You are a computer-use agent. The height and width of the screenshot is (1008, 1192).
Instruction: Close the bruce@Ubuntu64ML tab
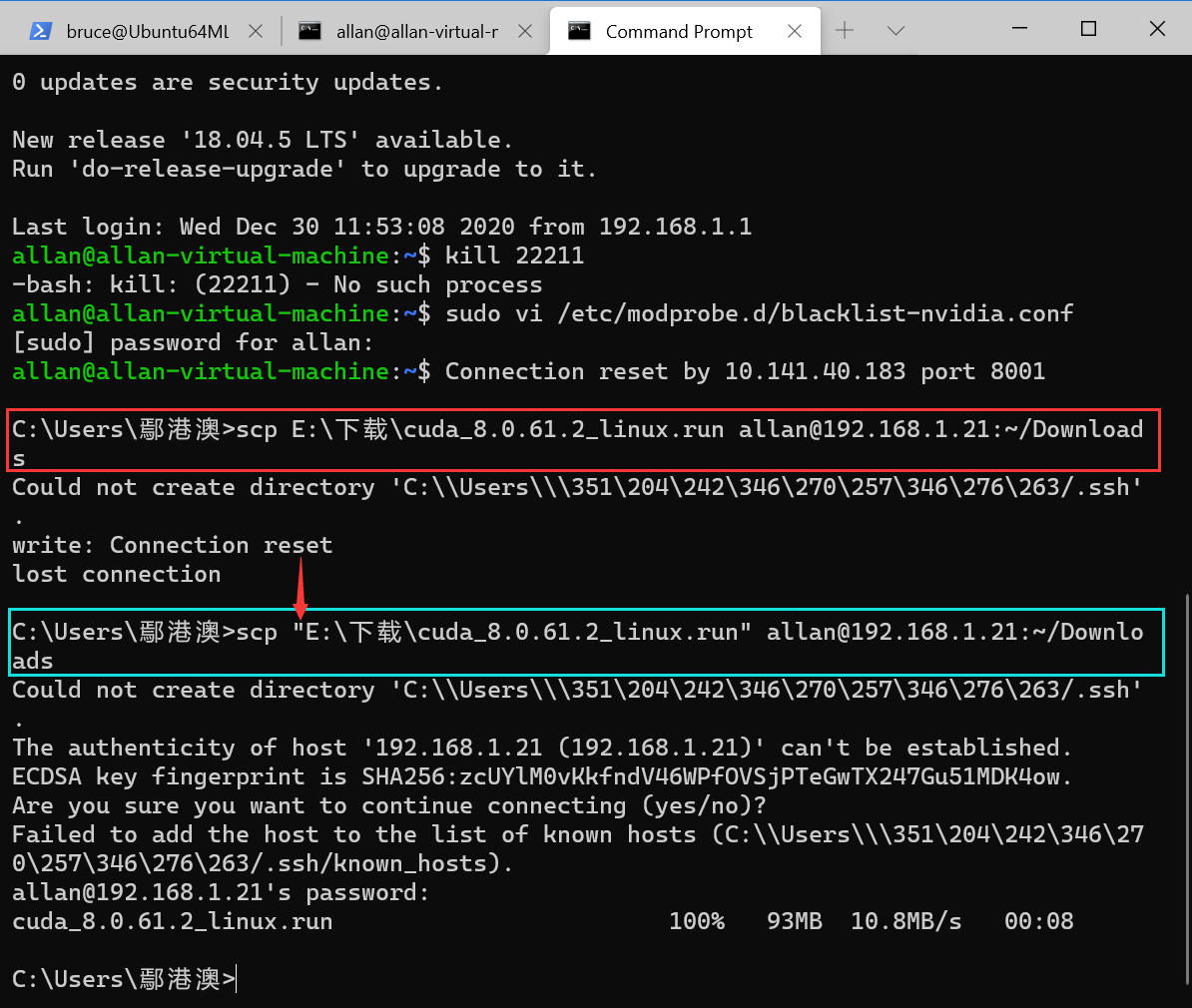pos(257,31)
